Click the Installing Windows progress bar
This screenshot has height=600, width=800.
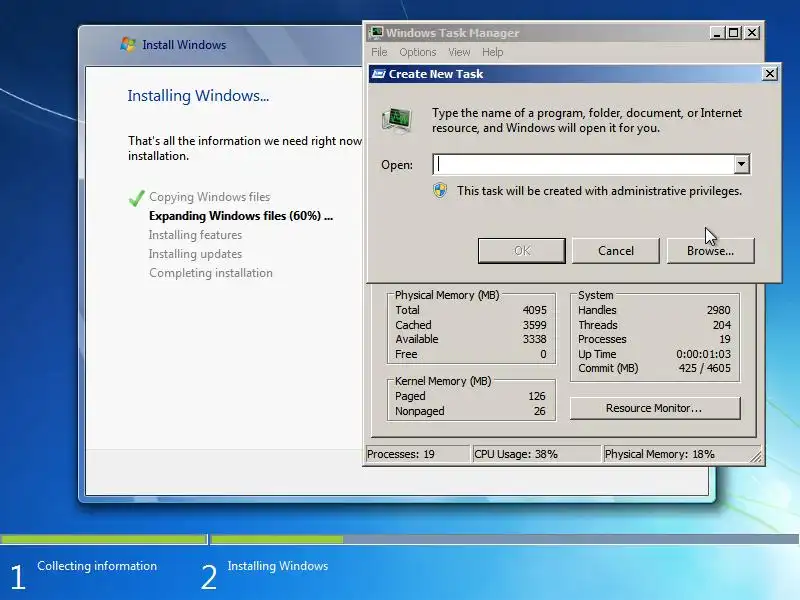tap(505, 539)
